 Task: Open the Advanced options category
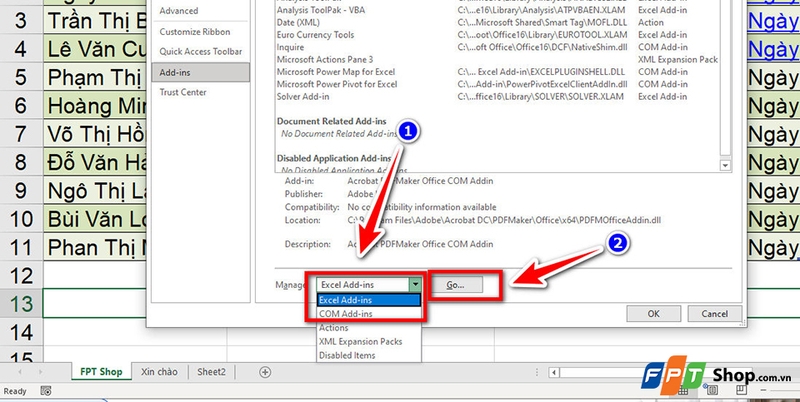pyautogui.click(x=201, y=11)
